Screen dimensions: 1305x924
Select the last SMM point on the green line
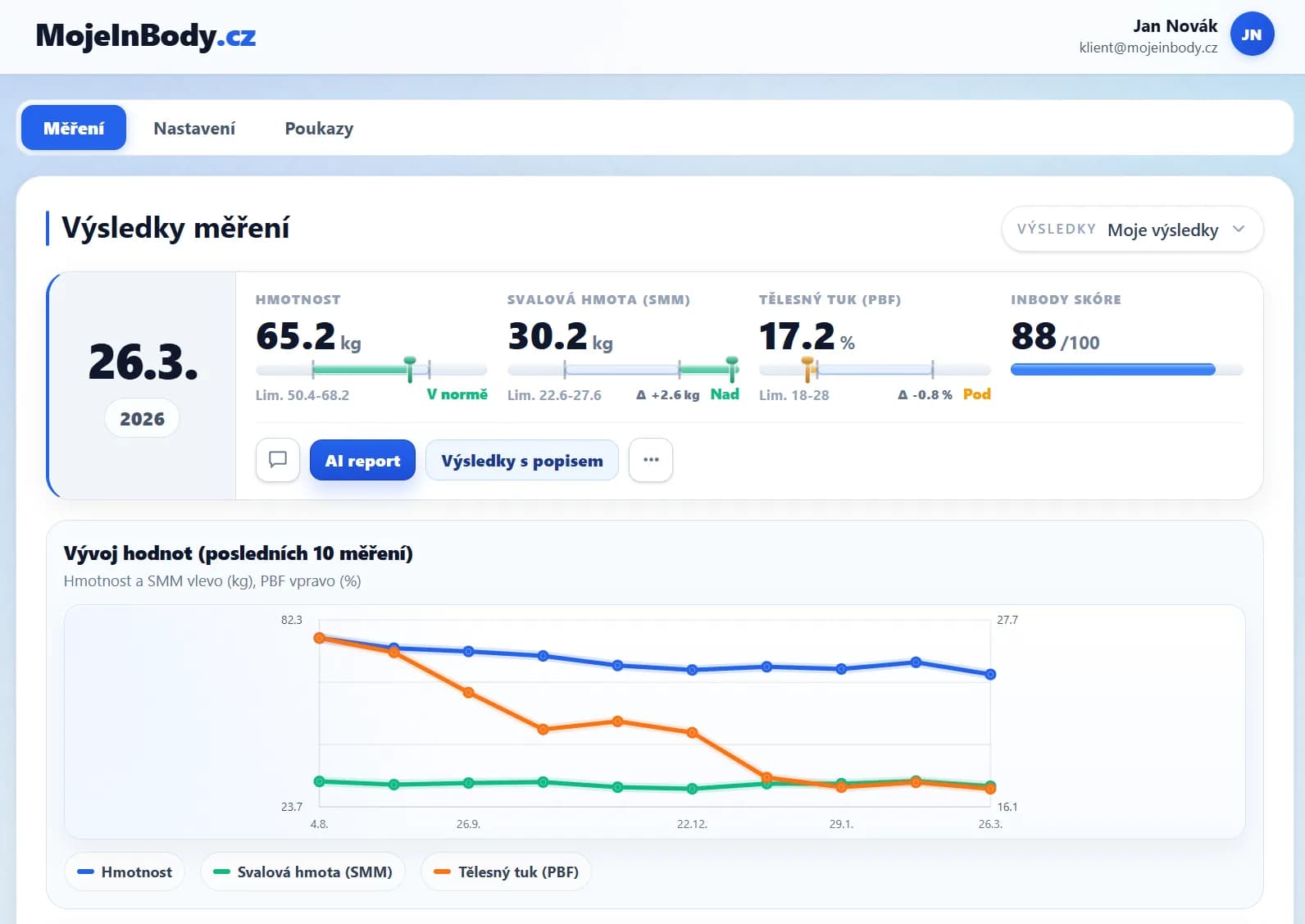[x=990, y=785]
